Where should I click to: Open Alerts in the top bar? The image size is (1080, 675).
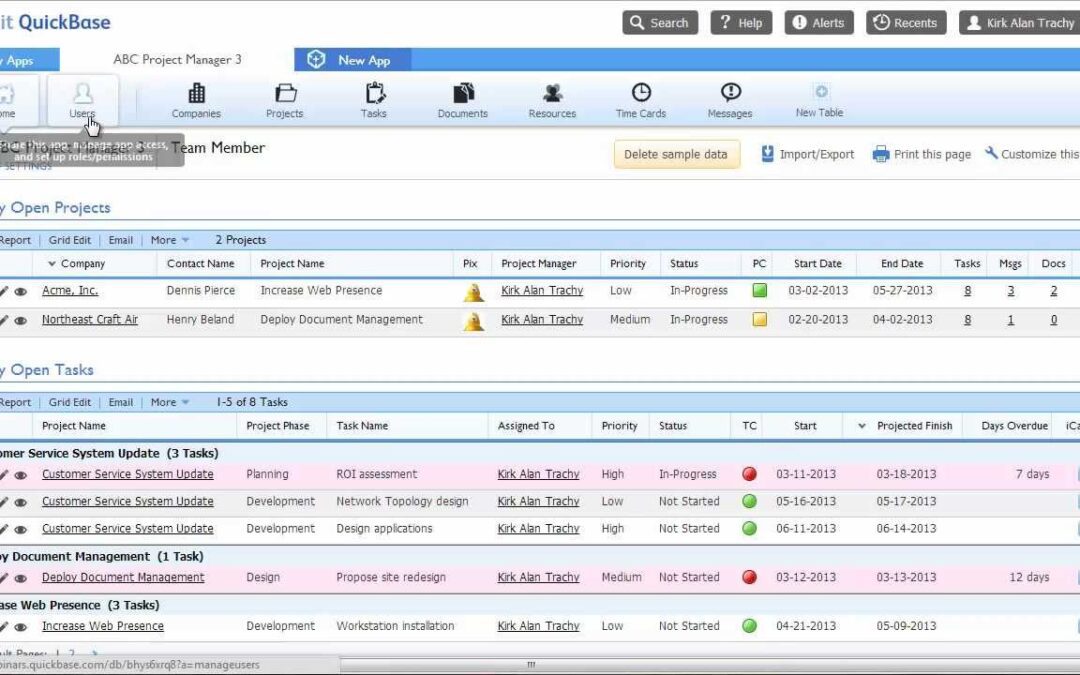[x=819, y=23]
